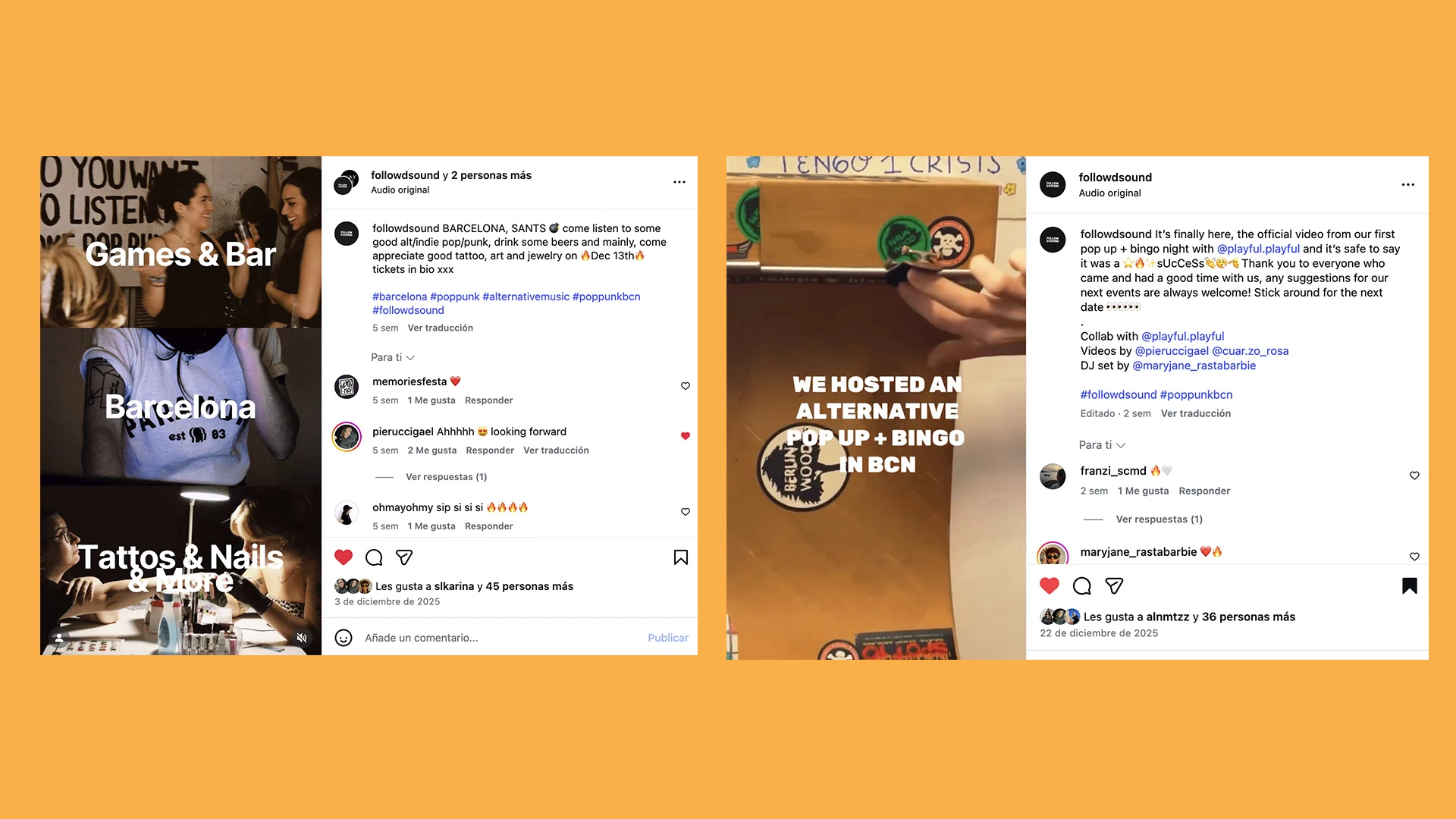1456x819 pixels.
Task: Show Ver respuestas under franzi_scmd comment
Action: pyautogui.click(x=1159, y=519)
